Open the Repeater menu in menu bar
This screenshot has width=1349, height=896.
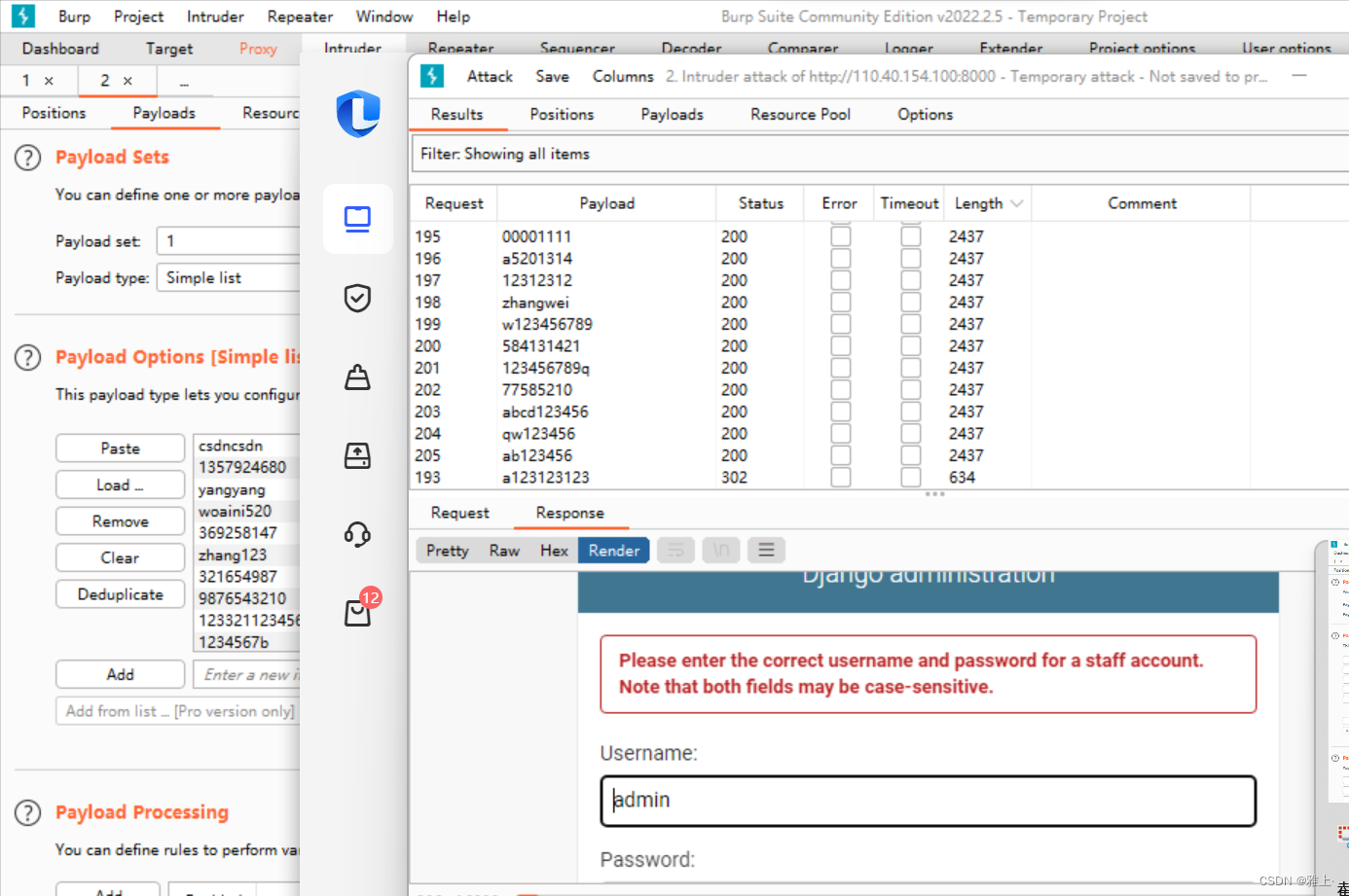tap(299, 16)
